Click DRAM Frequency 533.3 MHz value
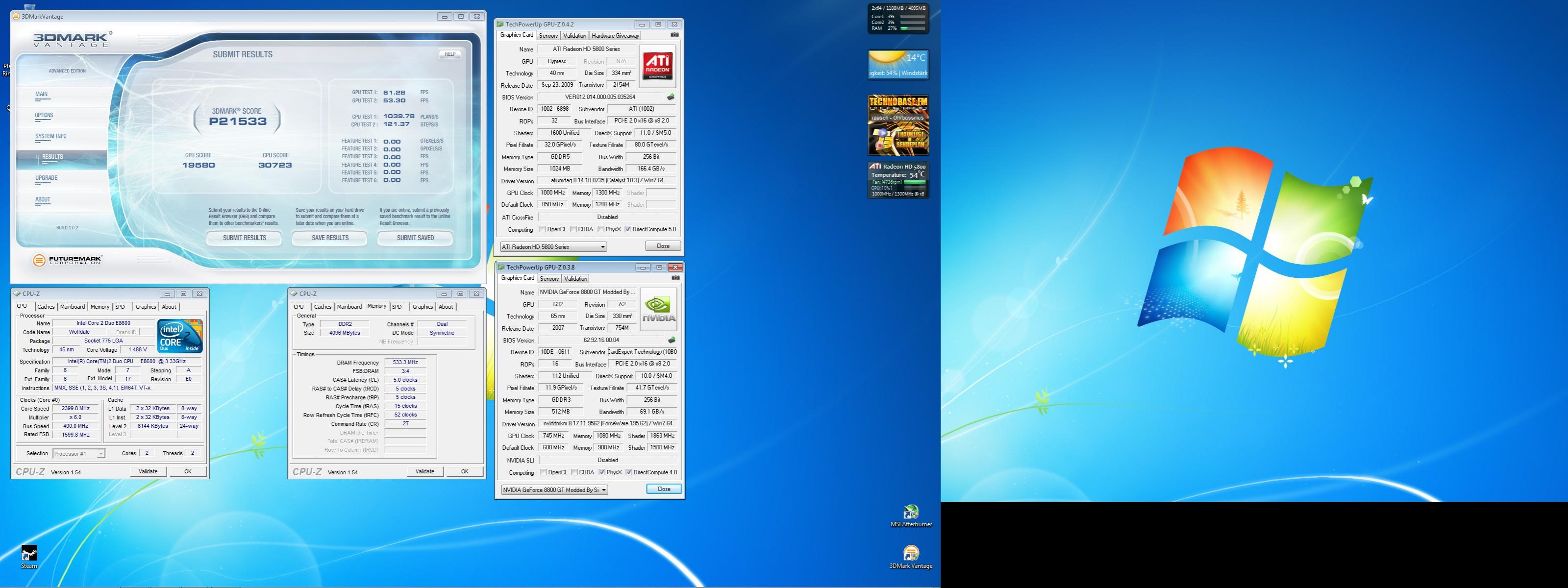Screen dimensions: 1568x588 405,362
